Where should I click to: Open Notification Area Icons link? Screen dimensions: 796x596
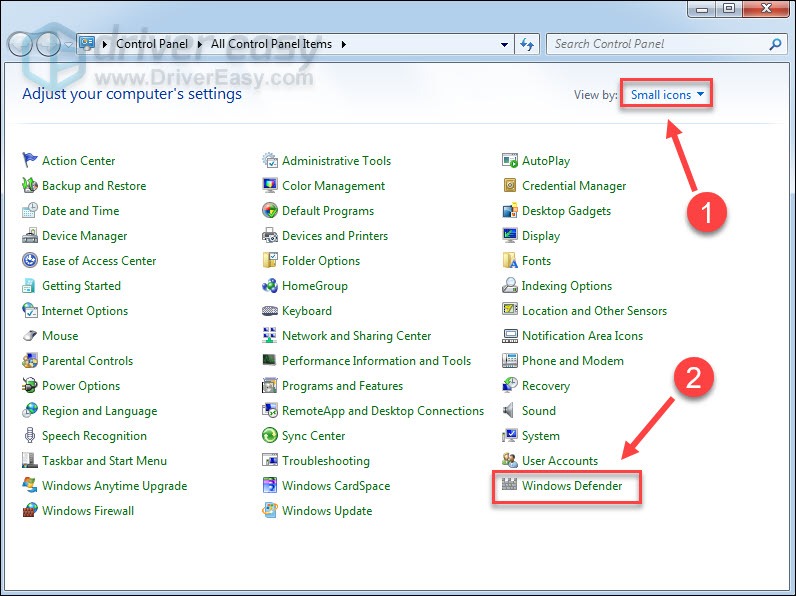[x=582, y=336]
